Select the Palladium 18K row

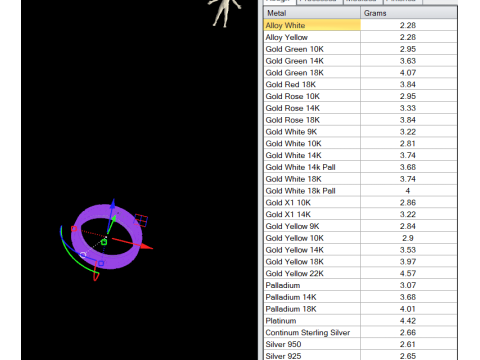(x=360, y=309)
